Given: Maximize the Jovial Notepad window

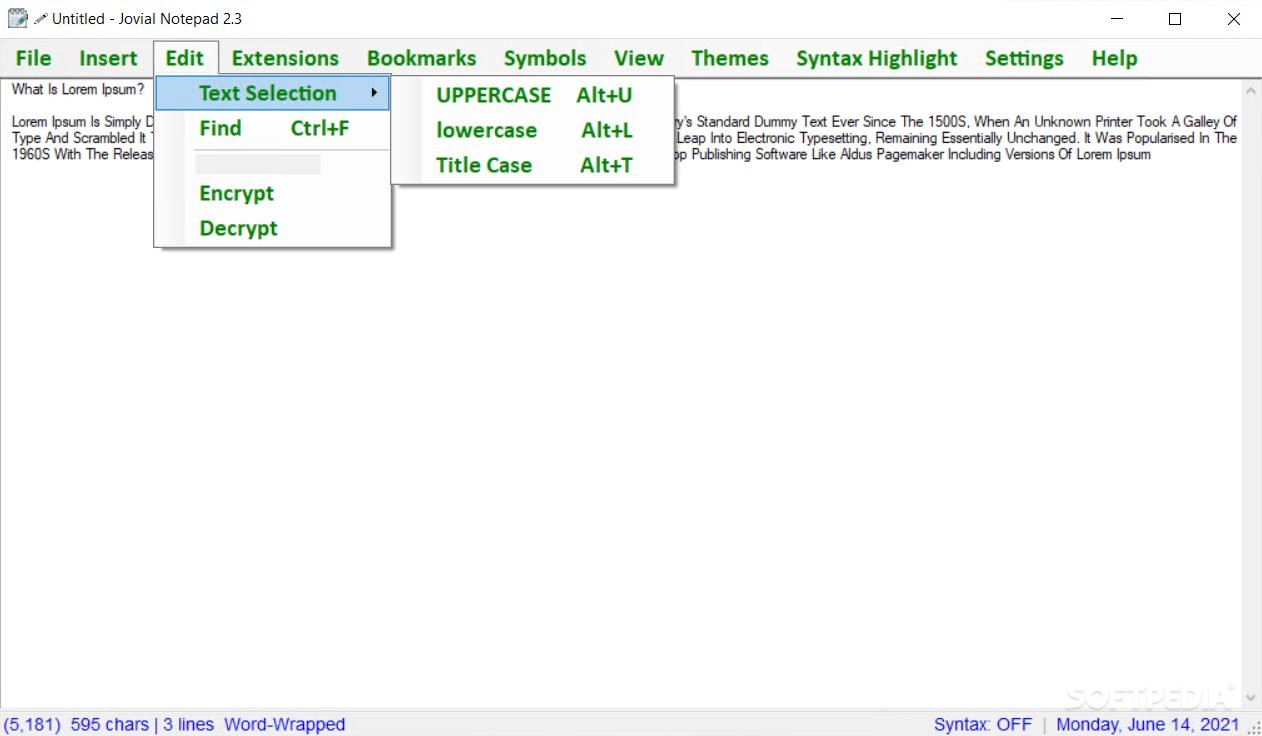Looking at the screenshot, I should (x=1175, y=19).
